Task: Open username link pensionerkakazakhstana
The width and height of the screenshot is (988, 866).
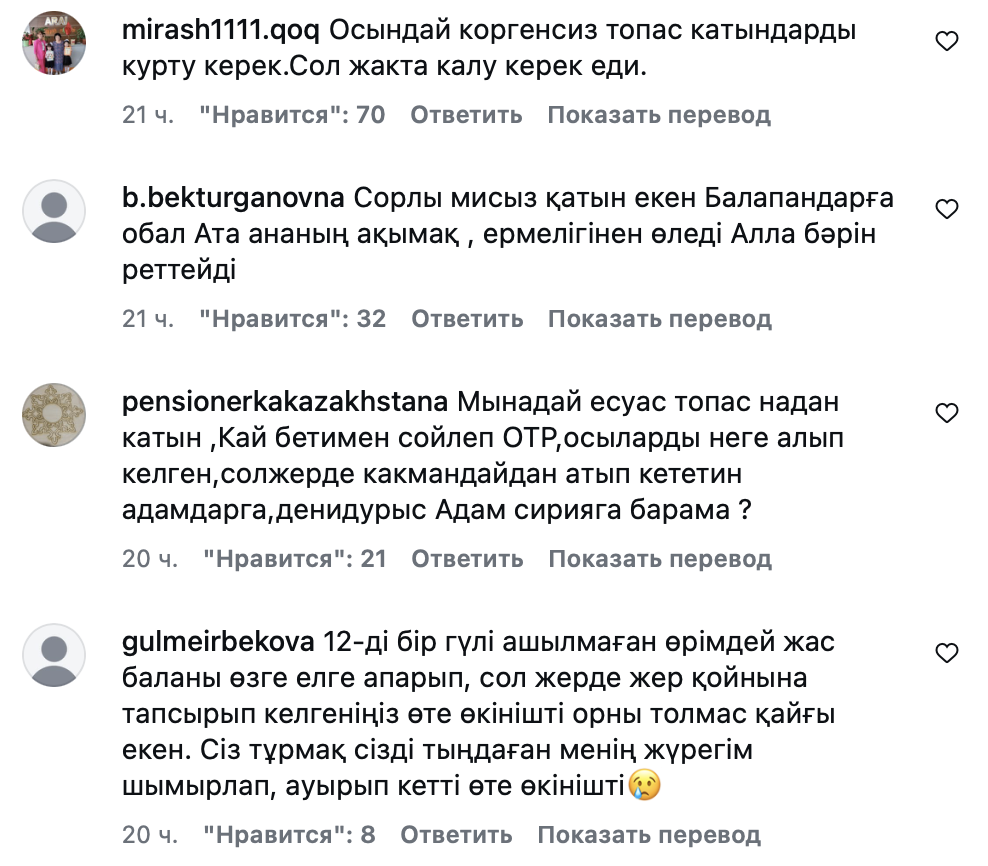Action: click(284, 402)
